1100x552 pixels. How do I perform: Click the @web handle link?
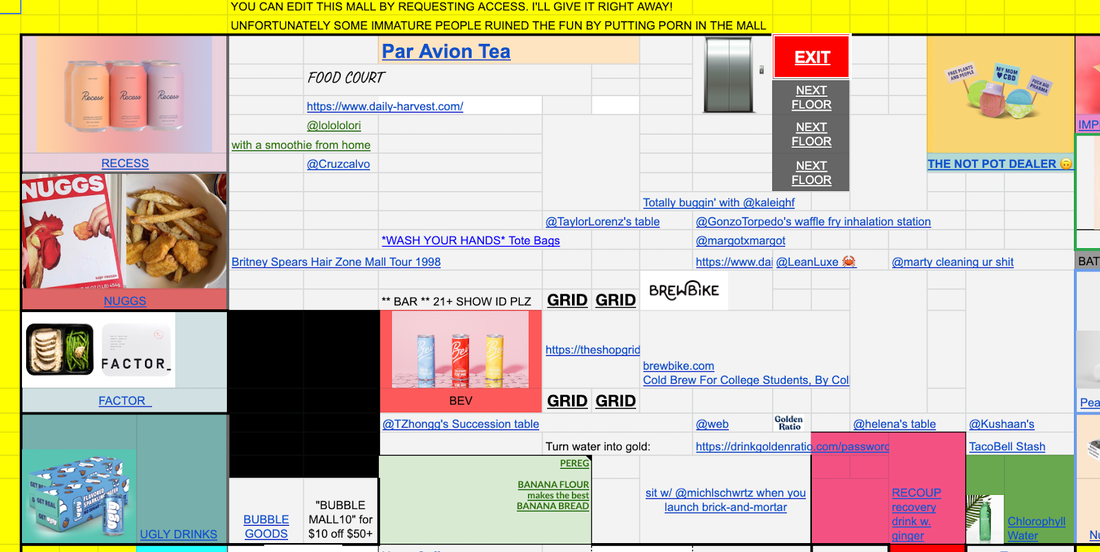coord(712,424)
